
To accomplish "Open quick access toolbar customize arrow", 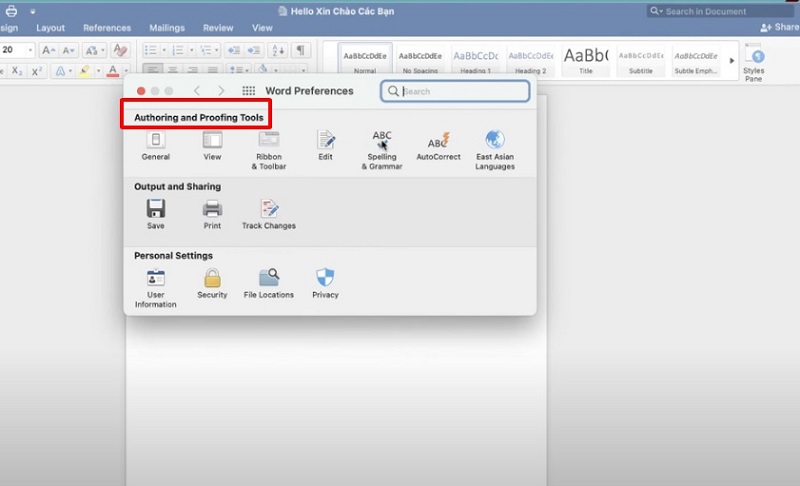I will point(32,11).
